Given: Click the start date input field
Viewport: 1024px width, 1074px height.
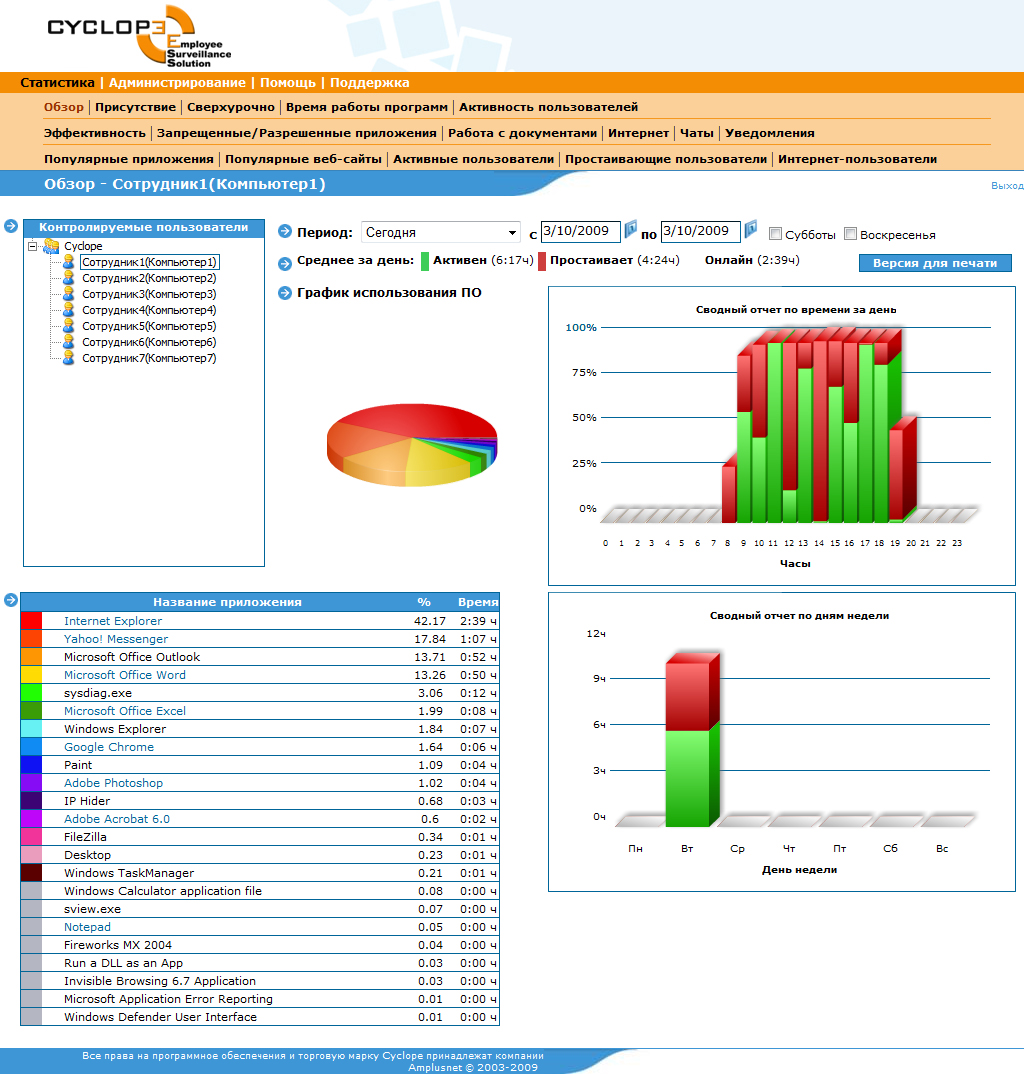Looking at the screenshot, I should coord(581,231).
